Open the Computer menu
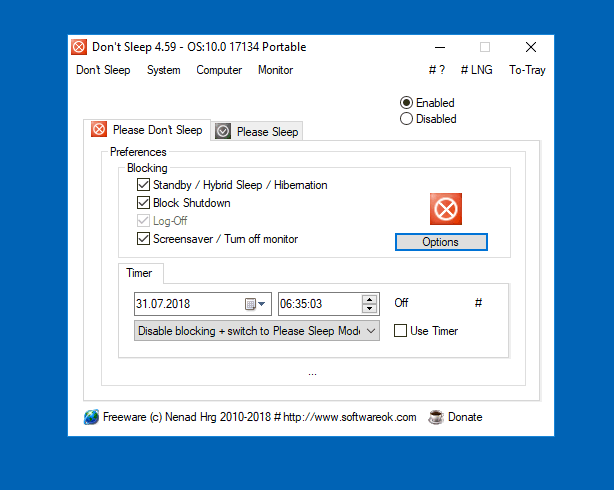Screen dimensions: 614x490 [219, 70]
